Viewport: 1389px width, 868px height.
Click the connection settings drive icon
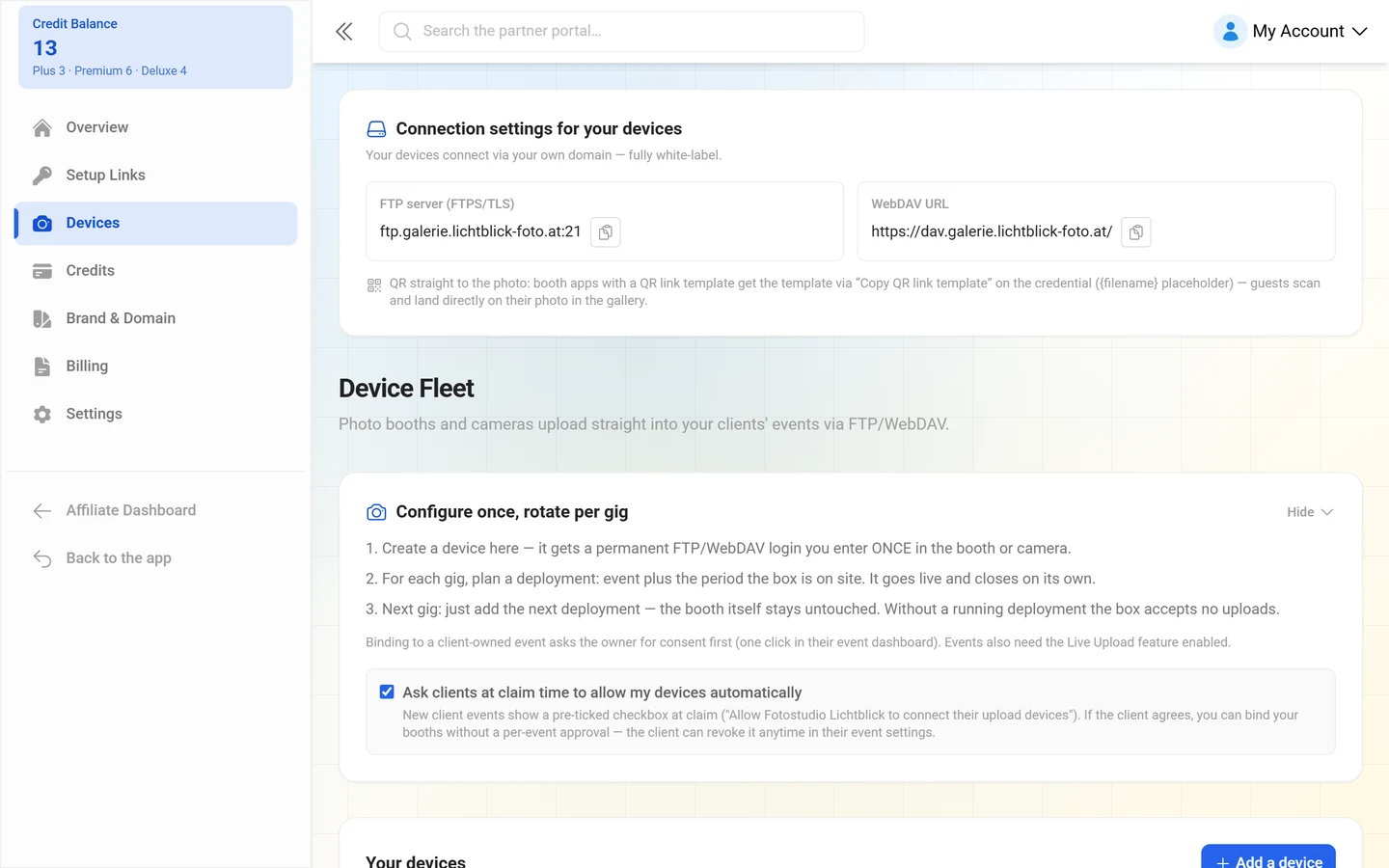376,129
